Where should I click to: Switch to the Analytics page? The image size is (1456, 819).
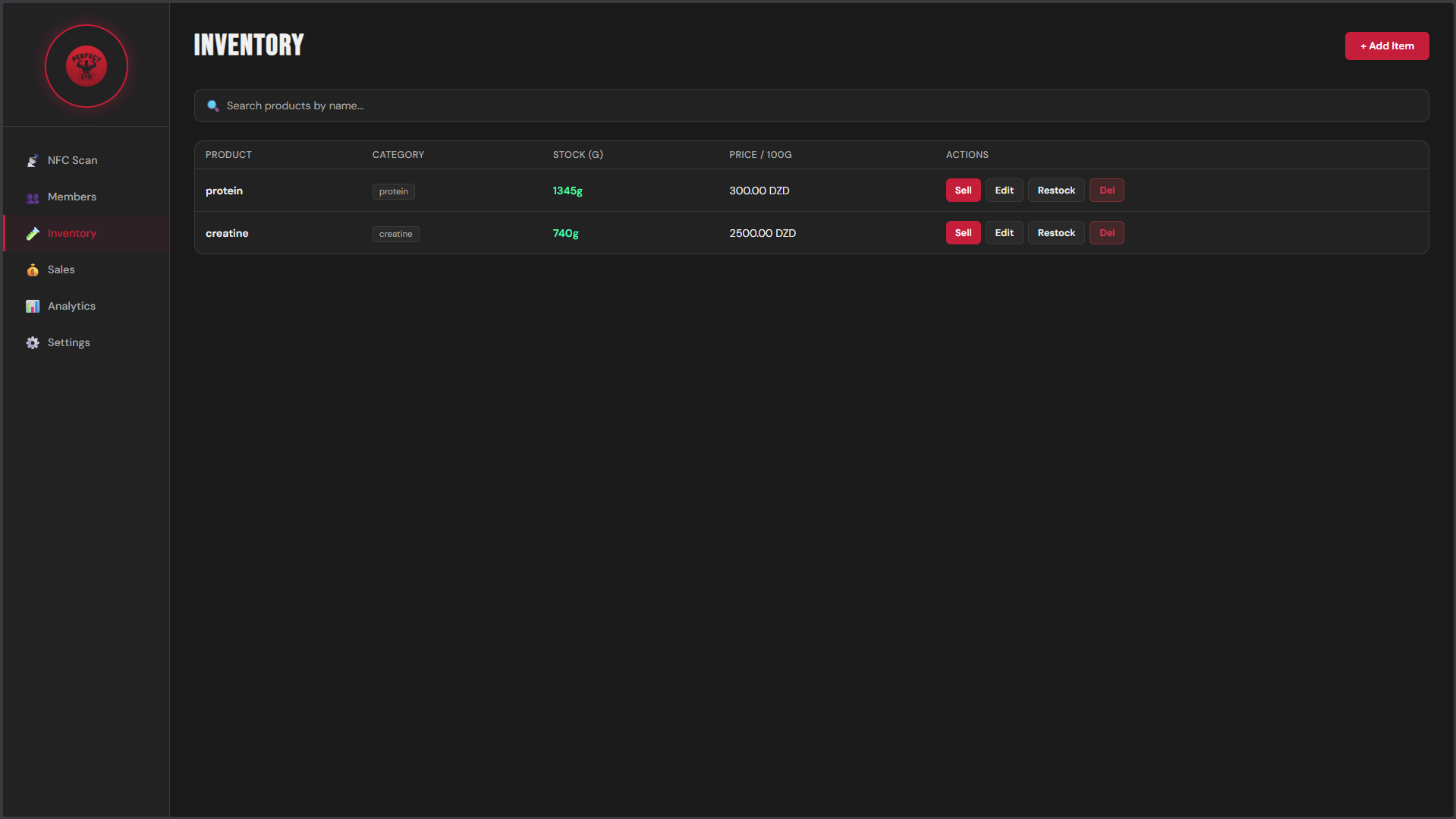point(86,306)
